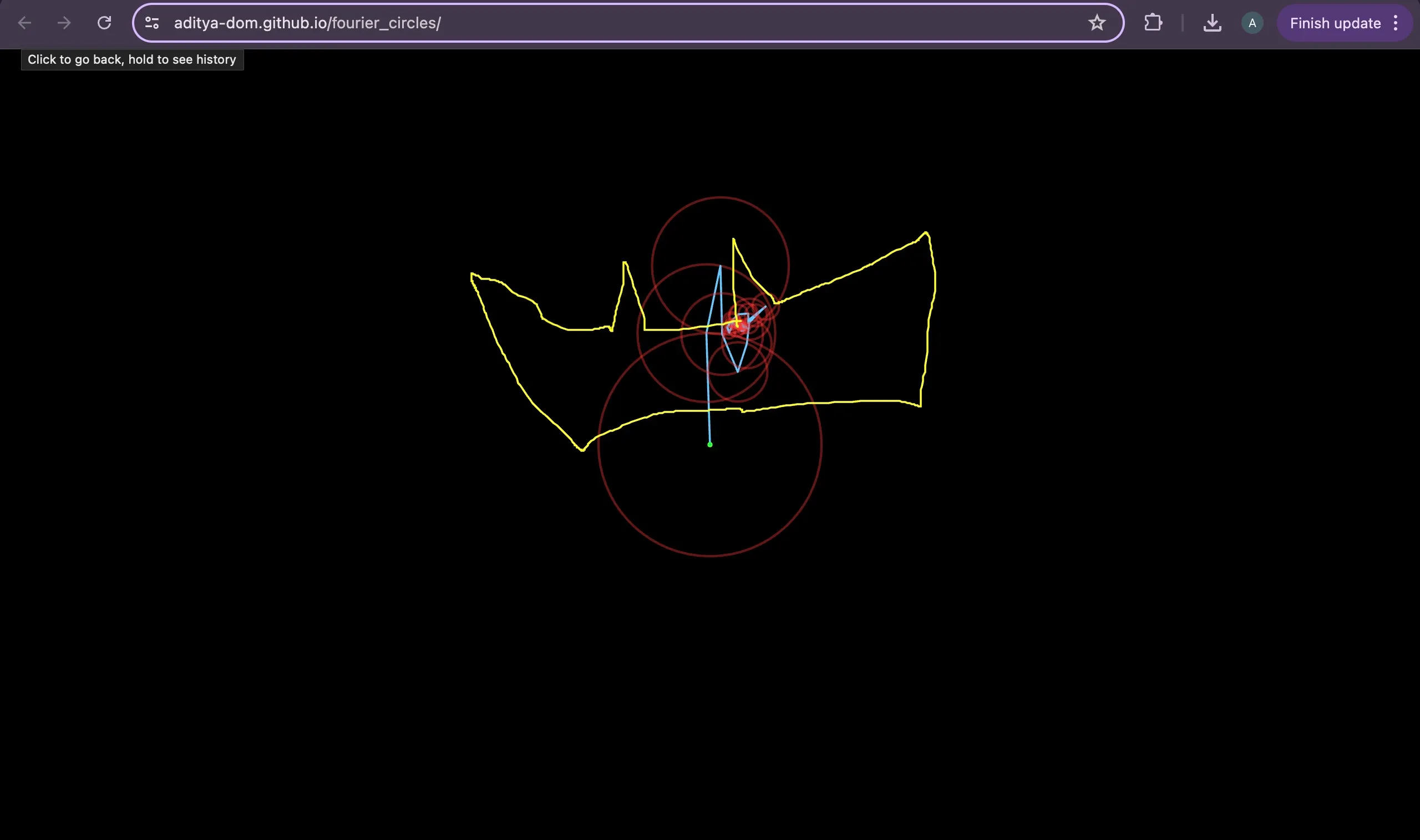Click the yellow path's lowest bottom point

click(582, 450)
